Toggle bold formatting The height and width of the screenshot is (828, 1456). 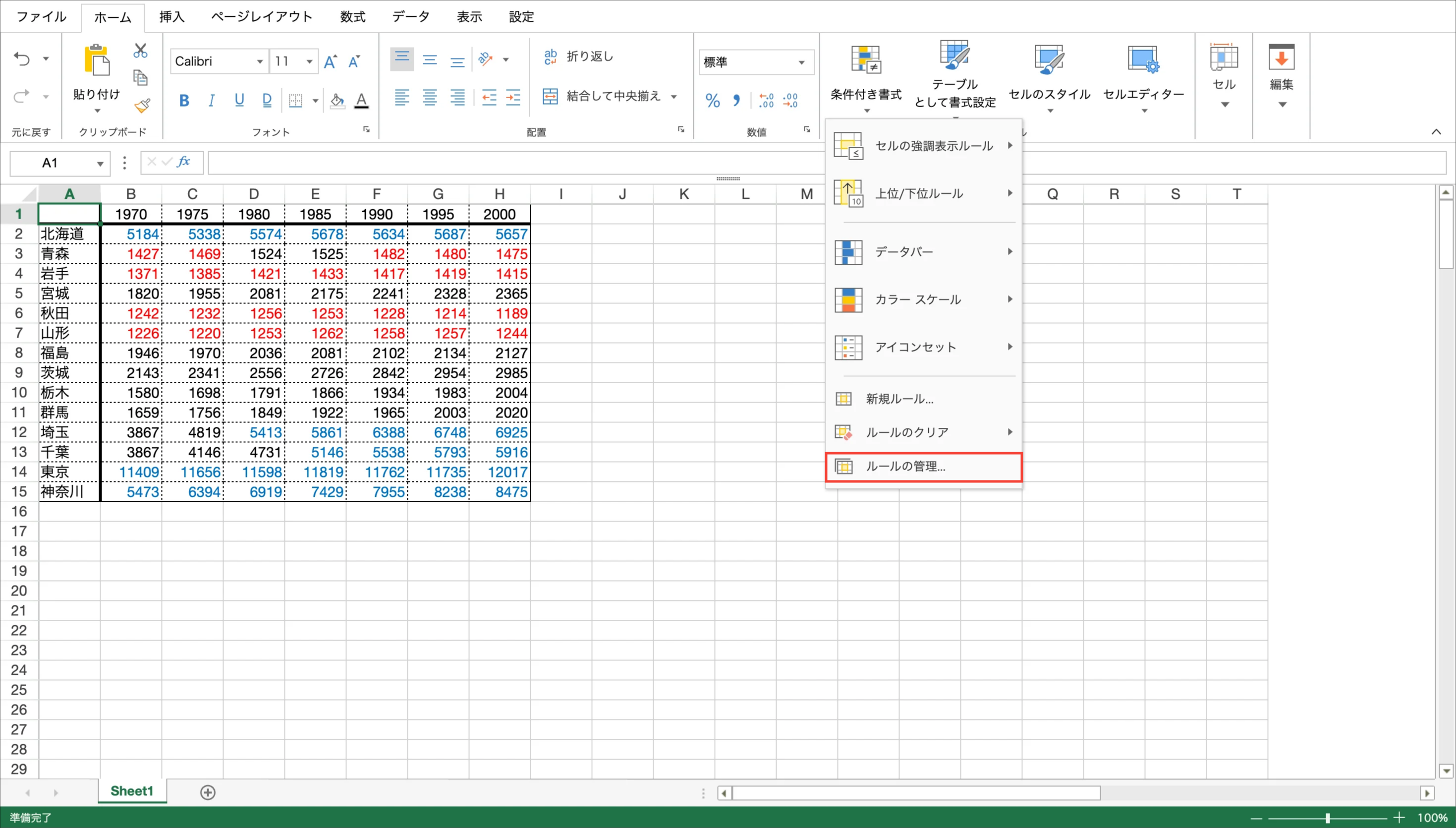(x=183, y=101)
